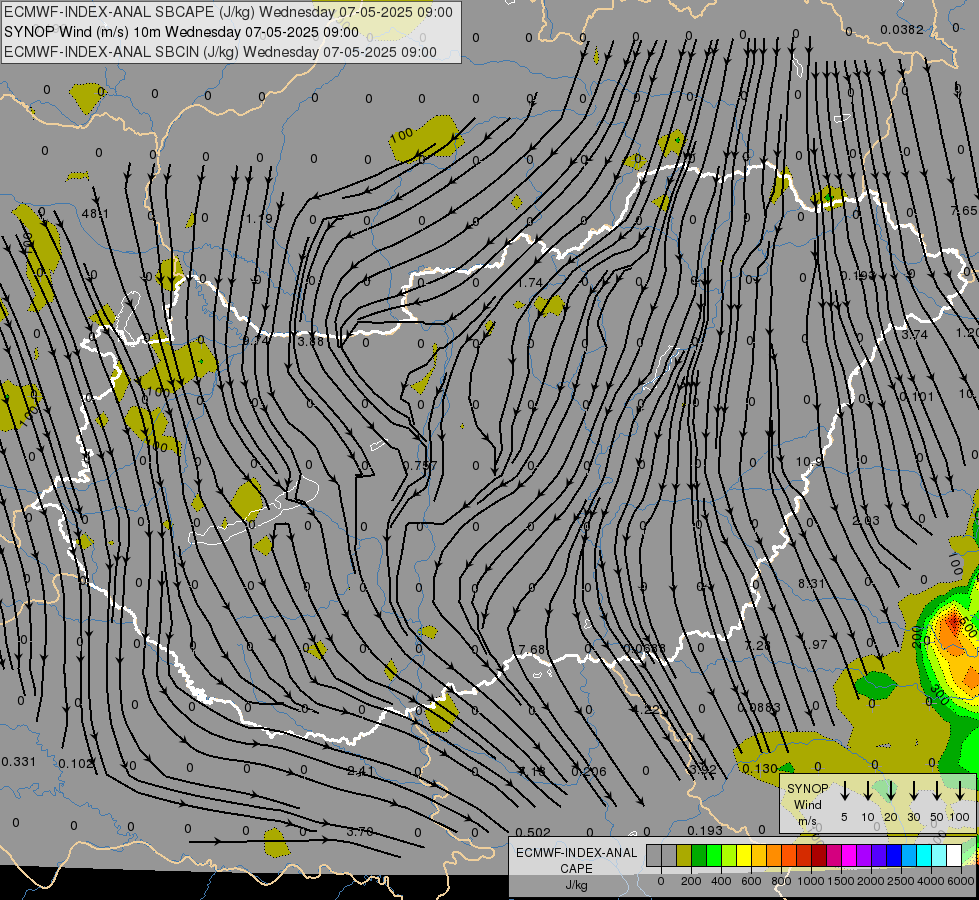Click the 1.74 value on the map
Screen dimensions: 979x900
(x=529, y=283)
